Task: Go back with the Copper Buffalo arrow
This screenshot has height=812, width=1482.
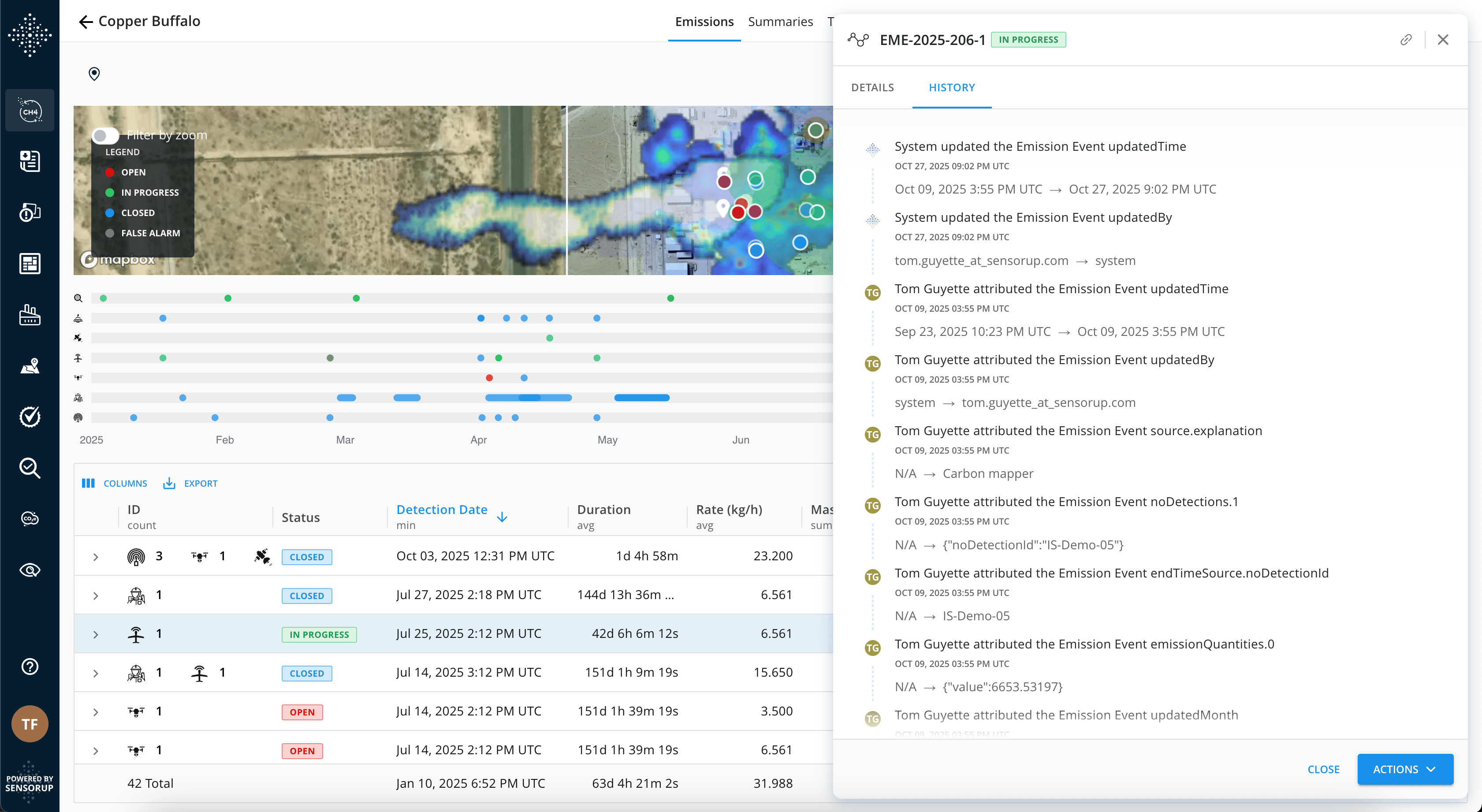Action: click(85, 22)
